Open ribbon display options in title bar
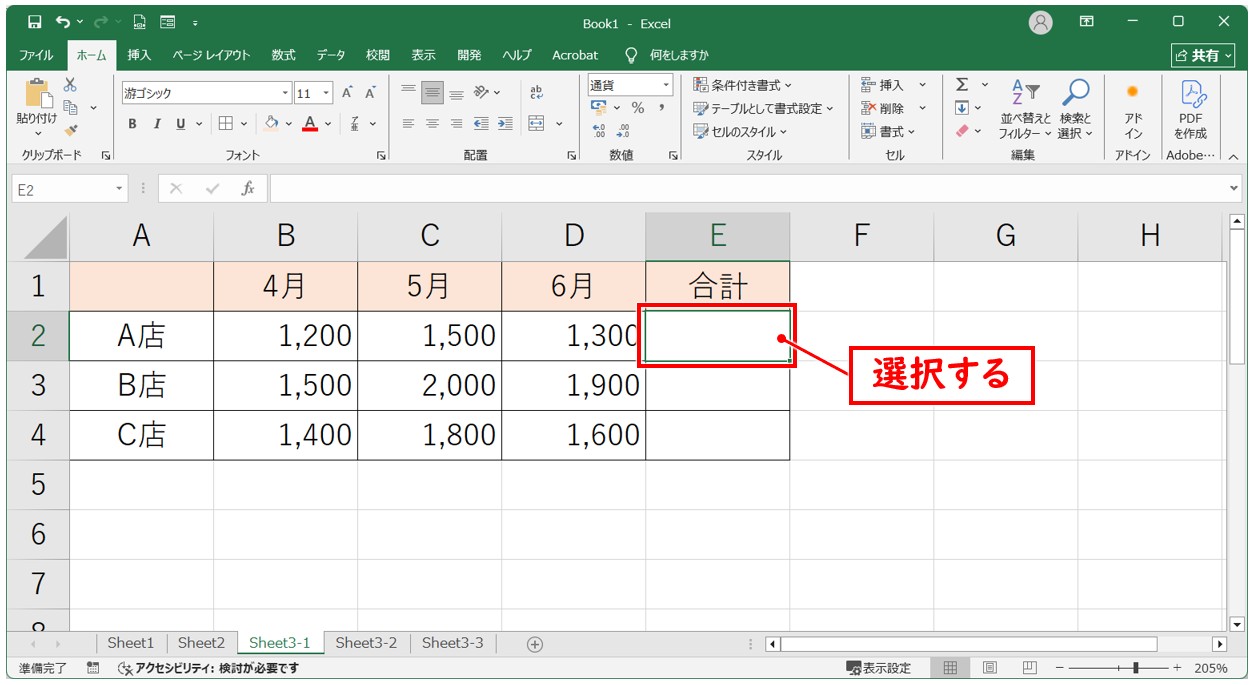The width and height of the screenshot is (1254, 685). pyautogui.click(x=1087, y=22)
